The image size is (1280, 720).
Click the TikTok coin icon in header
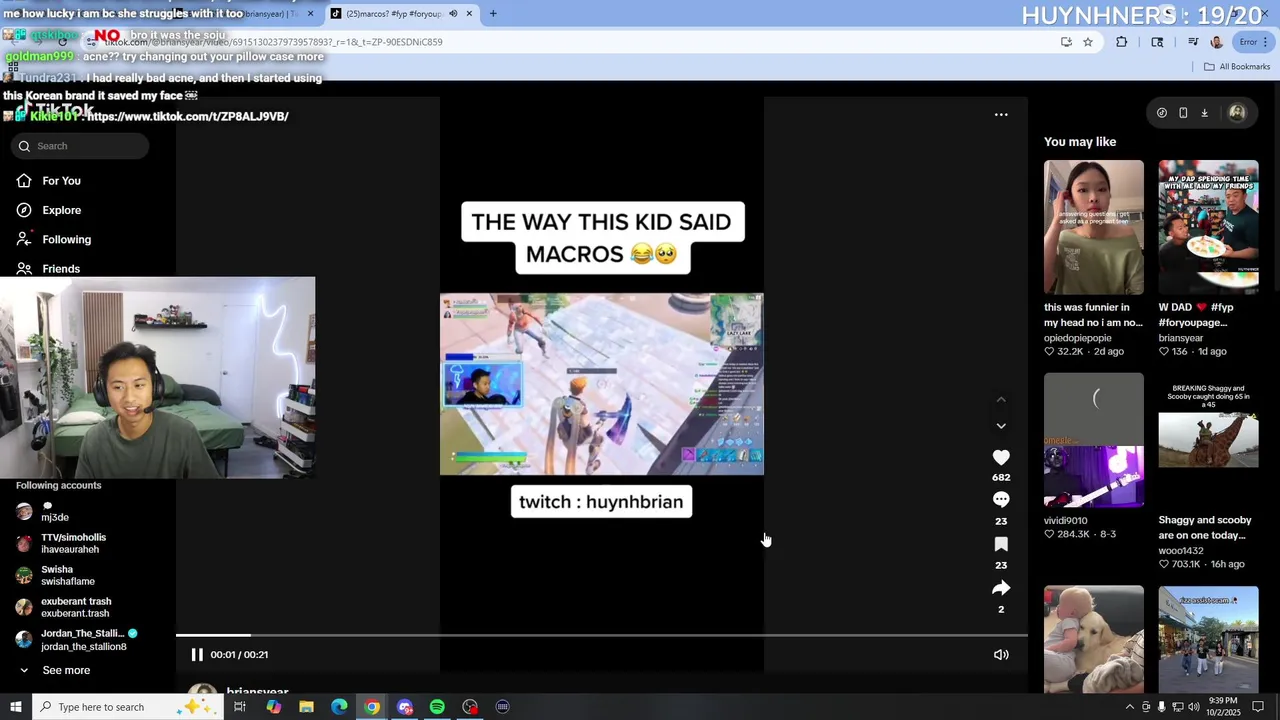(1161, 113)
